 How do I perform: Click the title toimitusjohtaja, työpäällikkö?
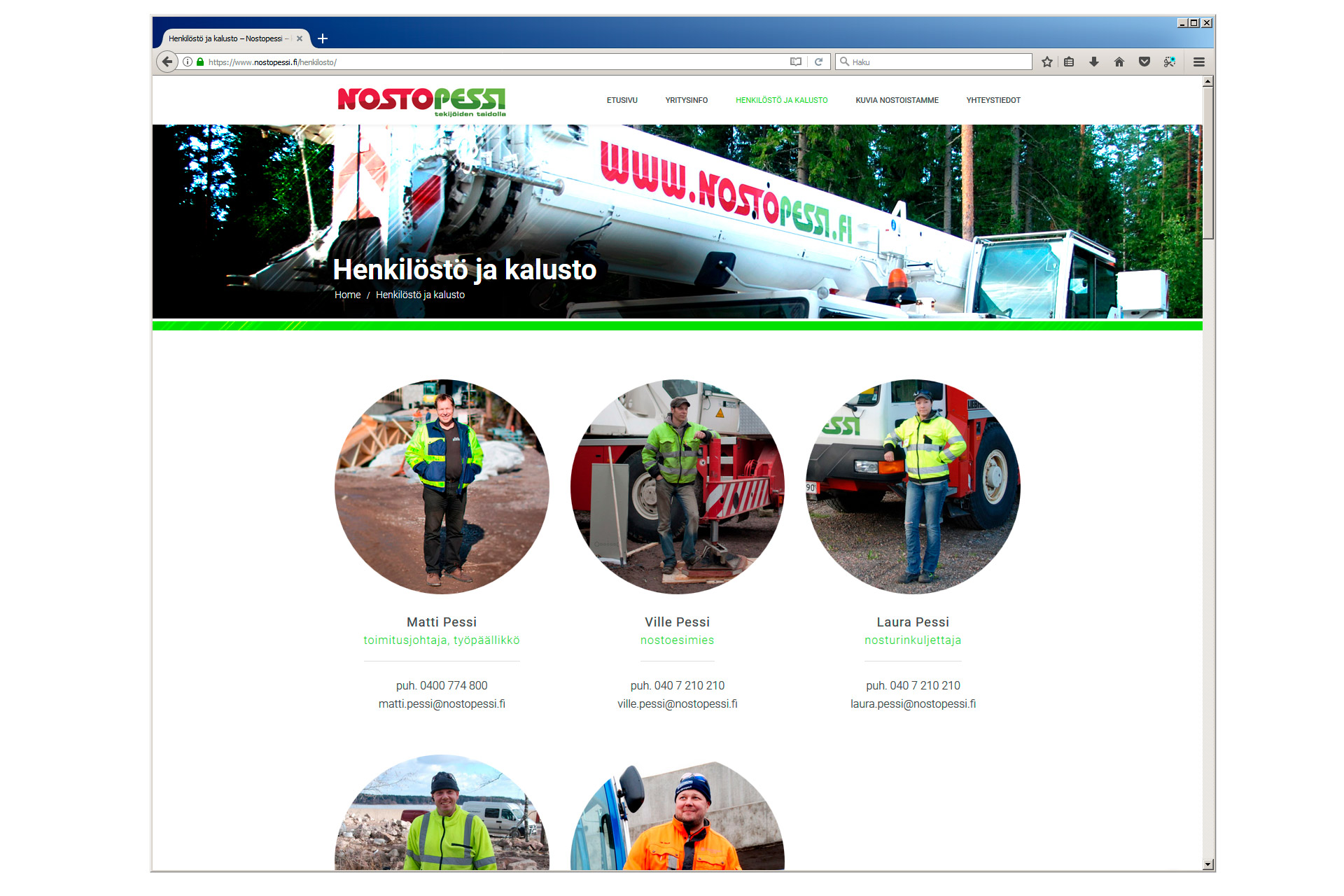[x=442, y=640]
